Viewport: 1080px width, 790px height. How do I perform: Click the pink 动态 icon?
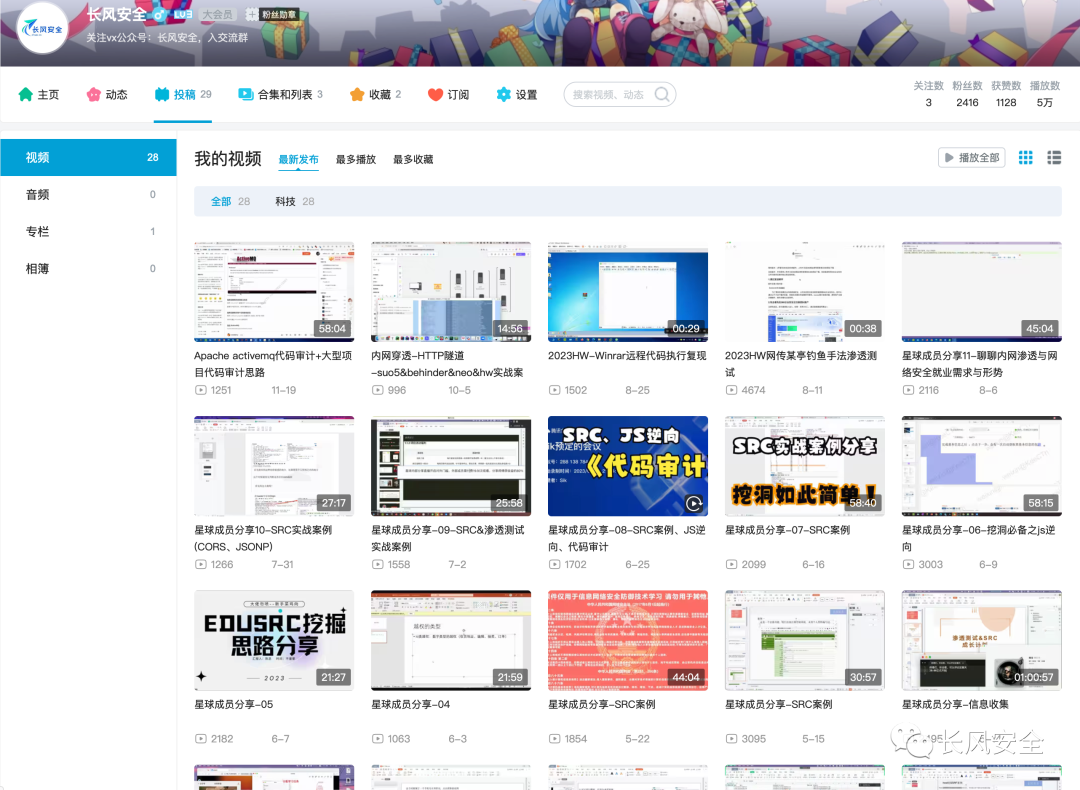(x=94, y=94)
